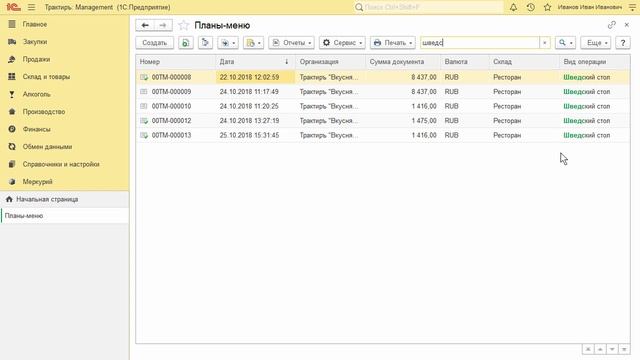This screenshot has height=360, width=640.
Task: Sort by the Организация column header
Action: [x=331, y=62]
